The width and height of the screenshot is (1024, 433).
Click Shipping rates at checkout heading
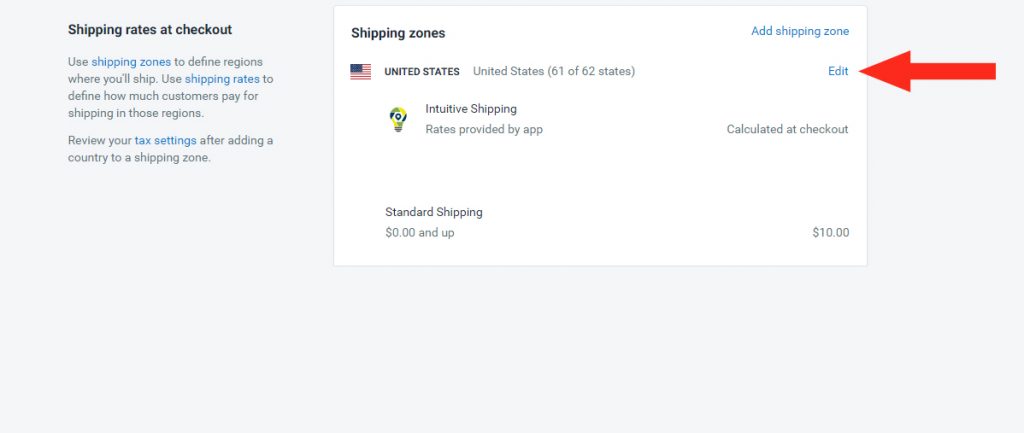click(150, 29)
